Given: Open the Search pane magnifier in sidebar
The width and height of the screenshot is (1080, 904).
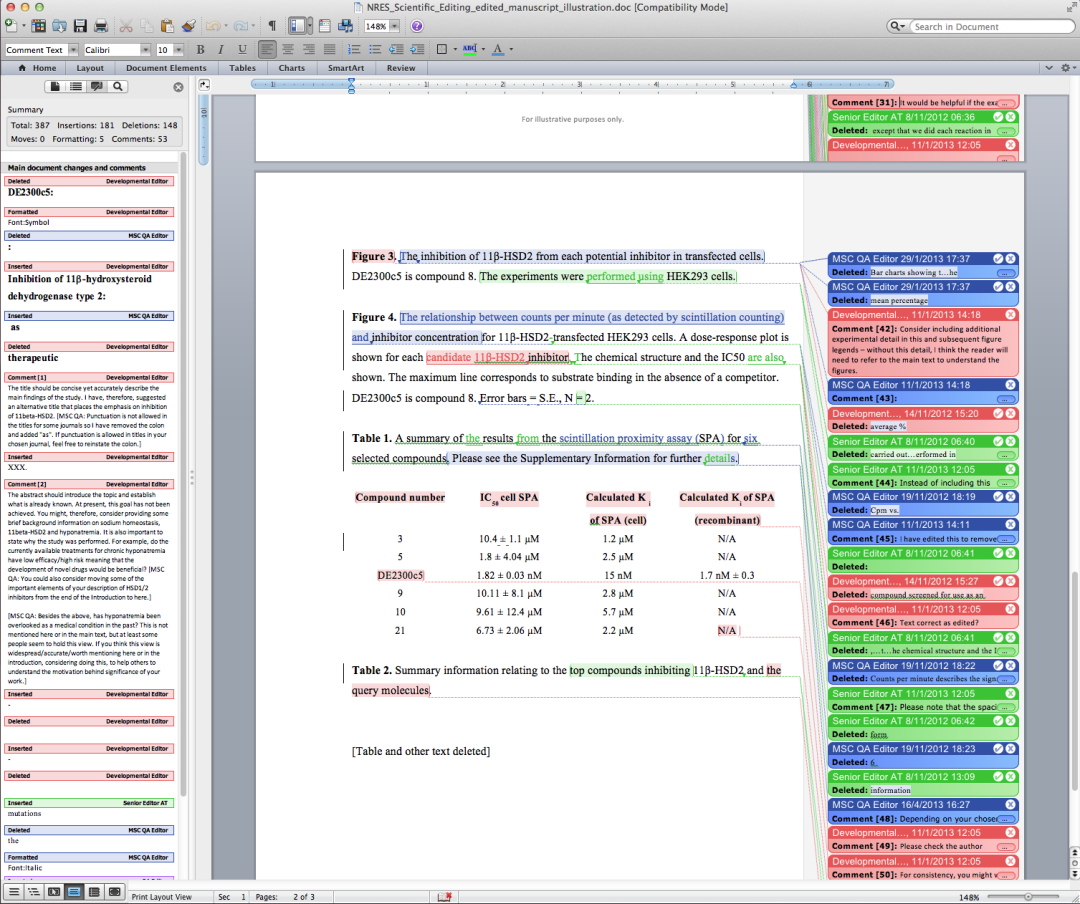Looking at the screenshot, I should coord(118,86).
